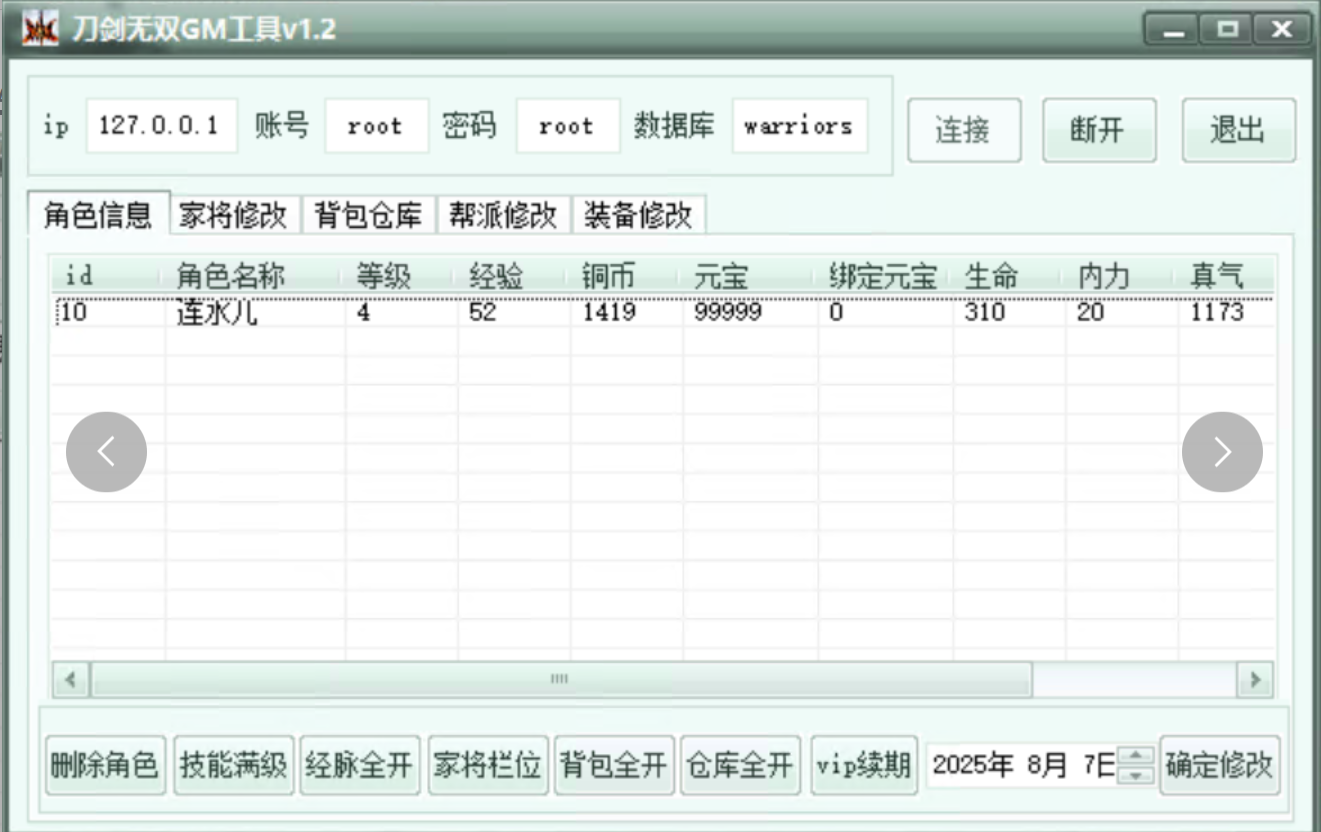Click the date stepper up arrow
This screenshot has height=832, width=1321.
tap(1136, 757)
